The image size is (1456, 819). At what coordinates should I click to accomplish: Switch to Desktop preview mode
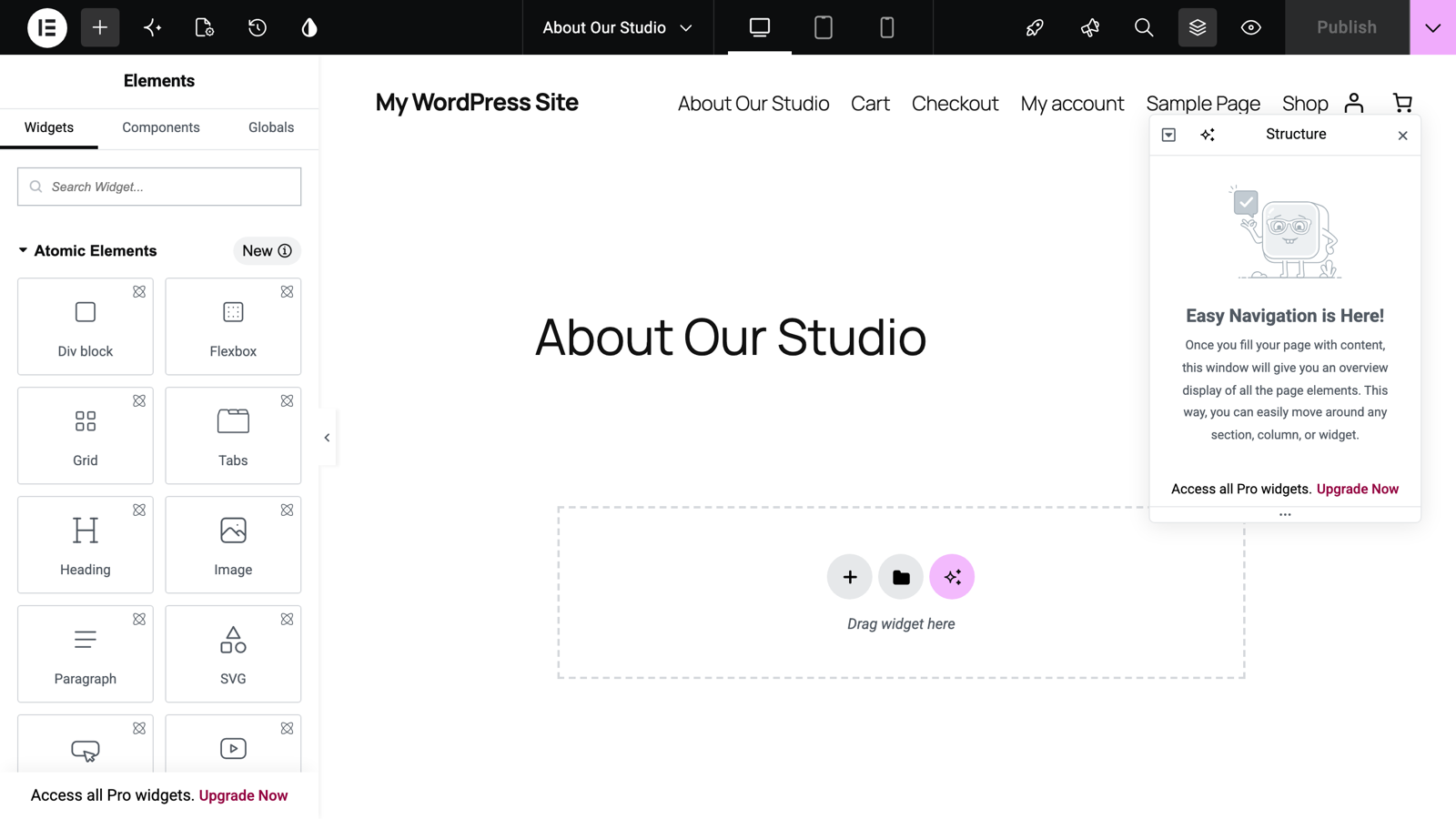click(x=760, y=27)
